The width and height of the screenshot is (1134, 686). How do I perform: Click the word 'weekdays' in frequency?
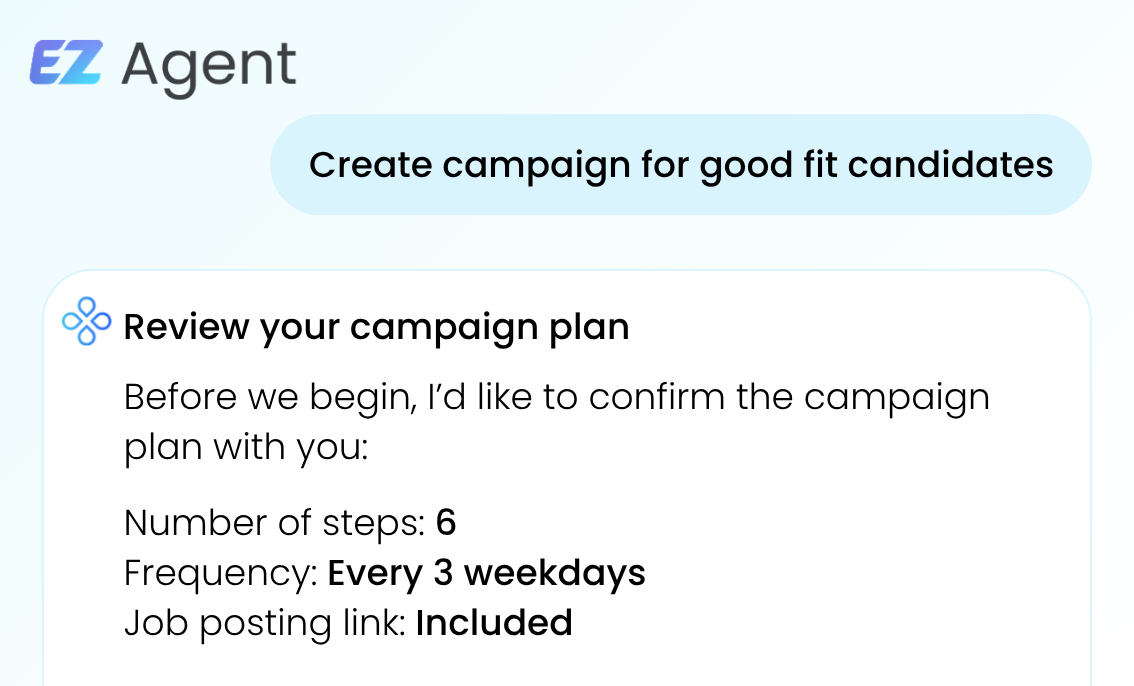click(555, 574)
